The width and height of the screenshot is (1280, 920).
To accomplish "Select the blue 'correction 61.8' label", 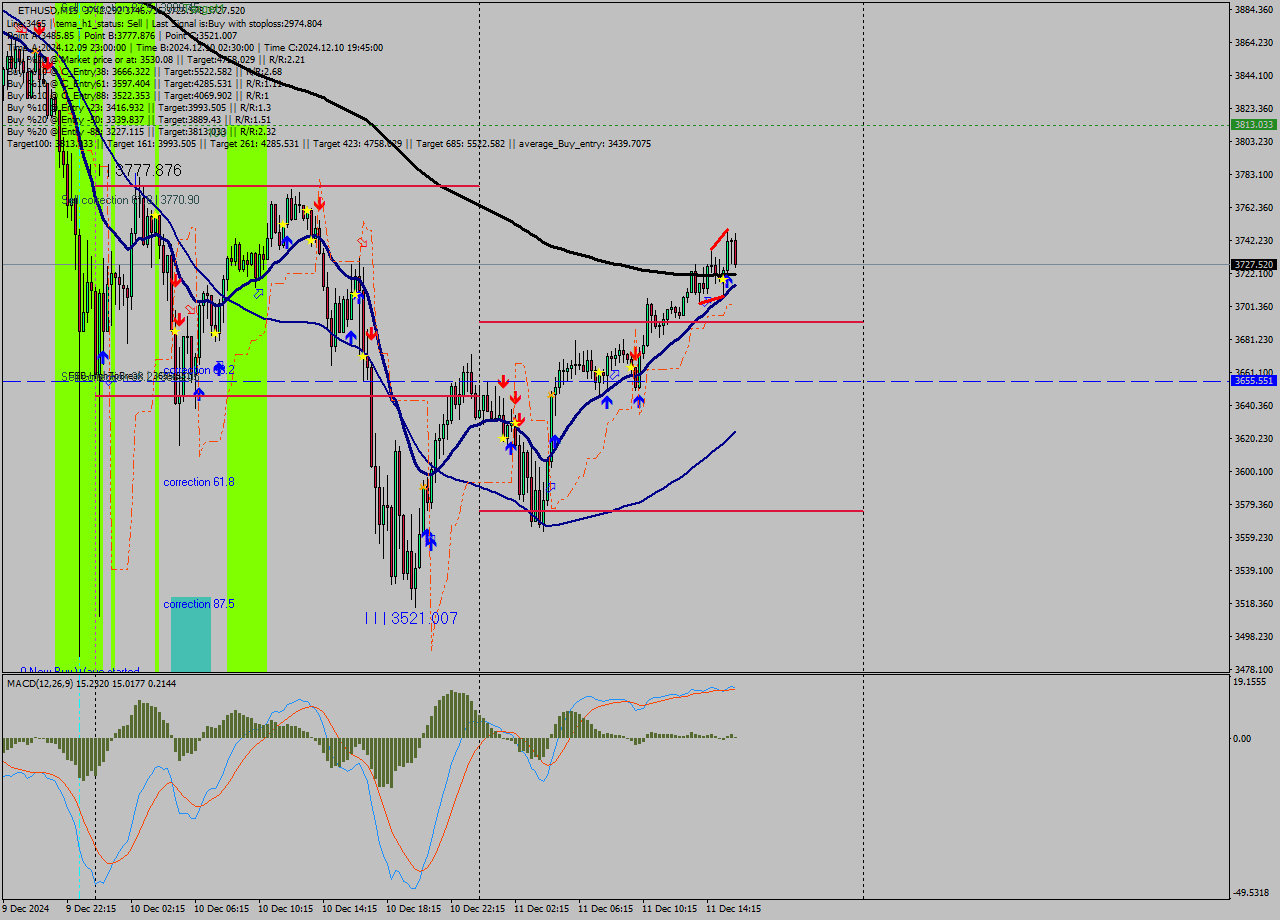I will [196, 482].
